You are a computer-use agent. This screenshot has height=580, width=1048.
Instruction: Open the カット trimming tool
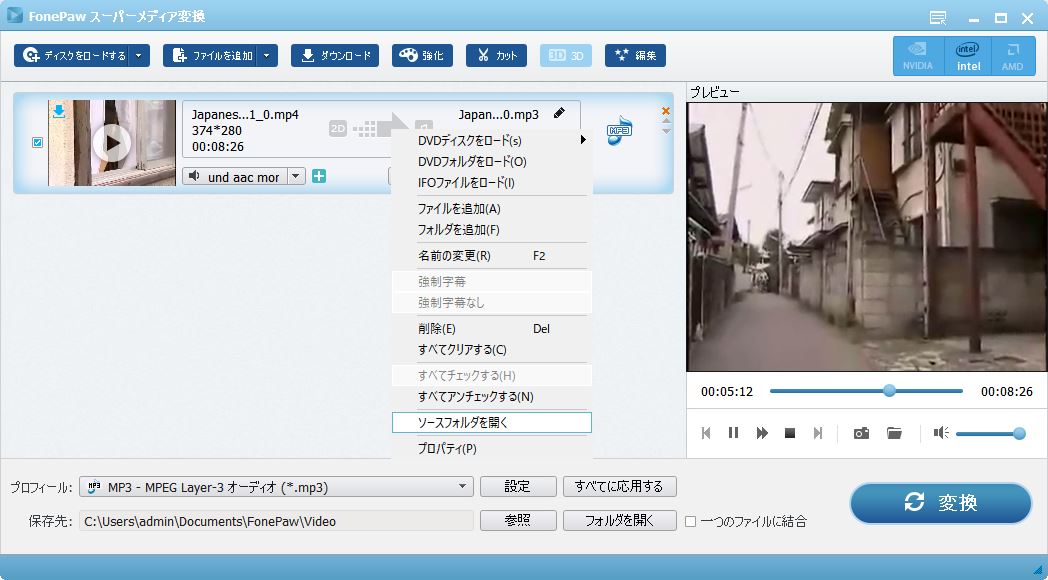click(497, 55)
